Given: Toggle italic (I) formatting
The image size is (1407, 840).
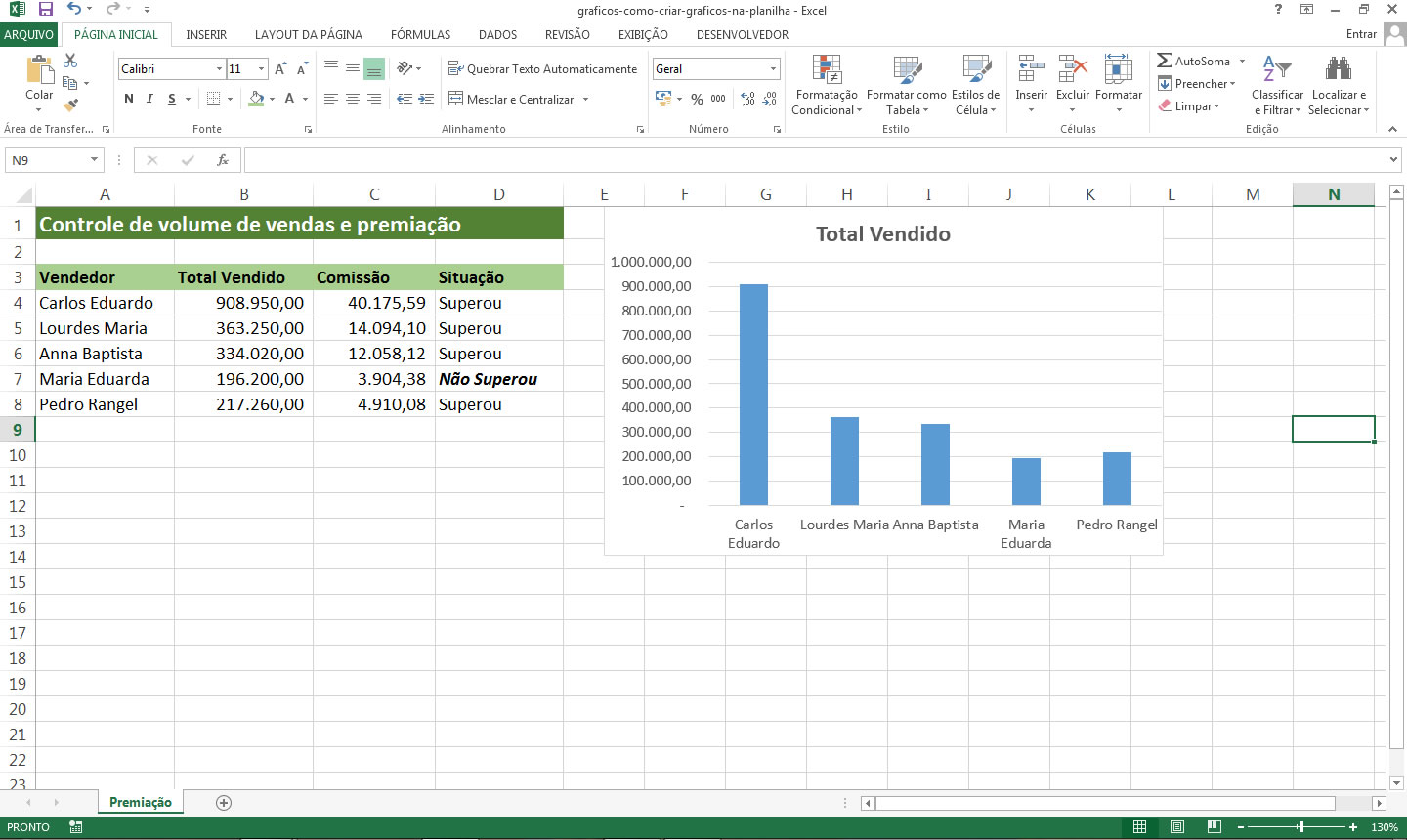Looking at the screenshot, I should point(149,99).
